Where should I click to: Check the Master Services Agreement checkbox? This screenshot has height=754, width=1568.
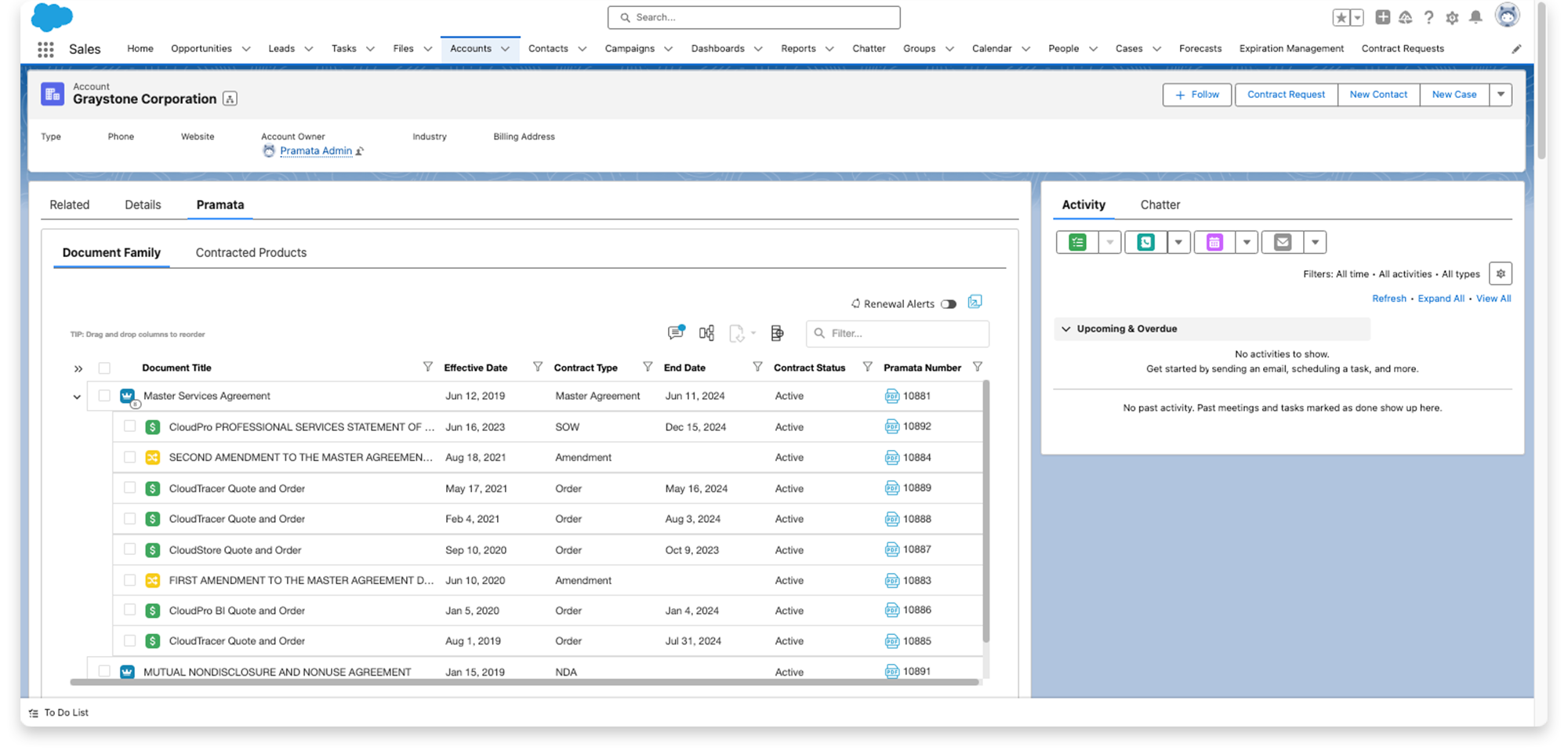point(104,396)
